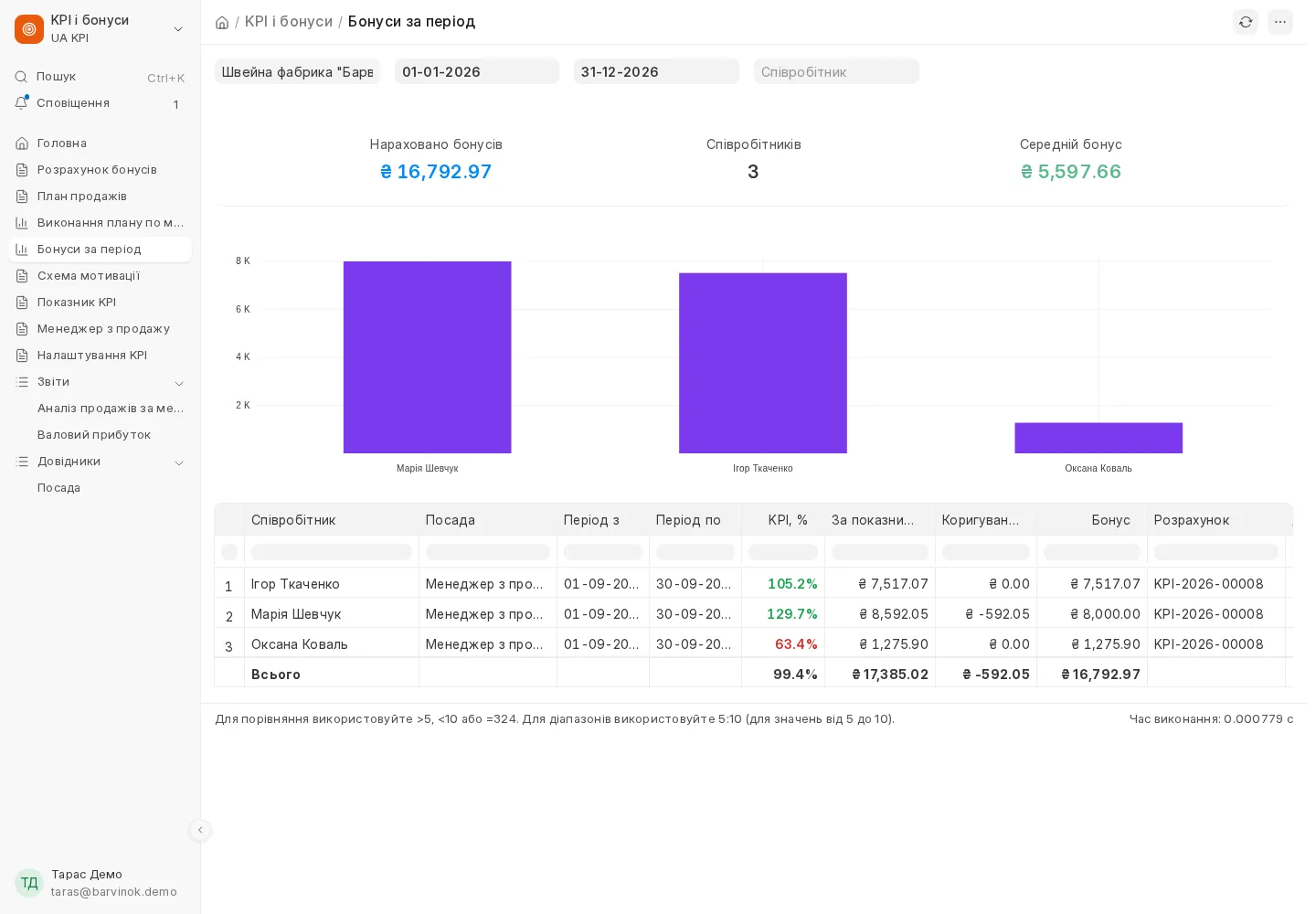The width and height of the screenshot is (1316, 914).
Task: Click the chart icon for Бонуси за період
Action: 22,250
